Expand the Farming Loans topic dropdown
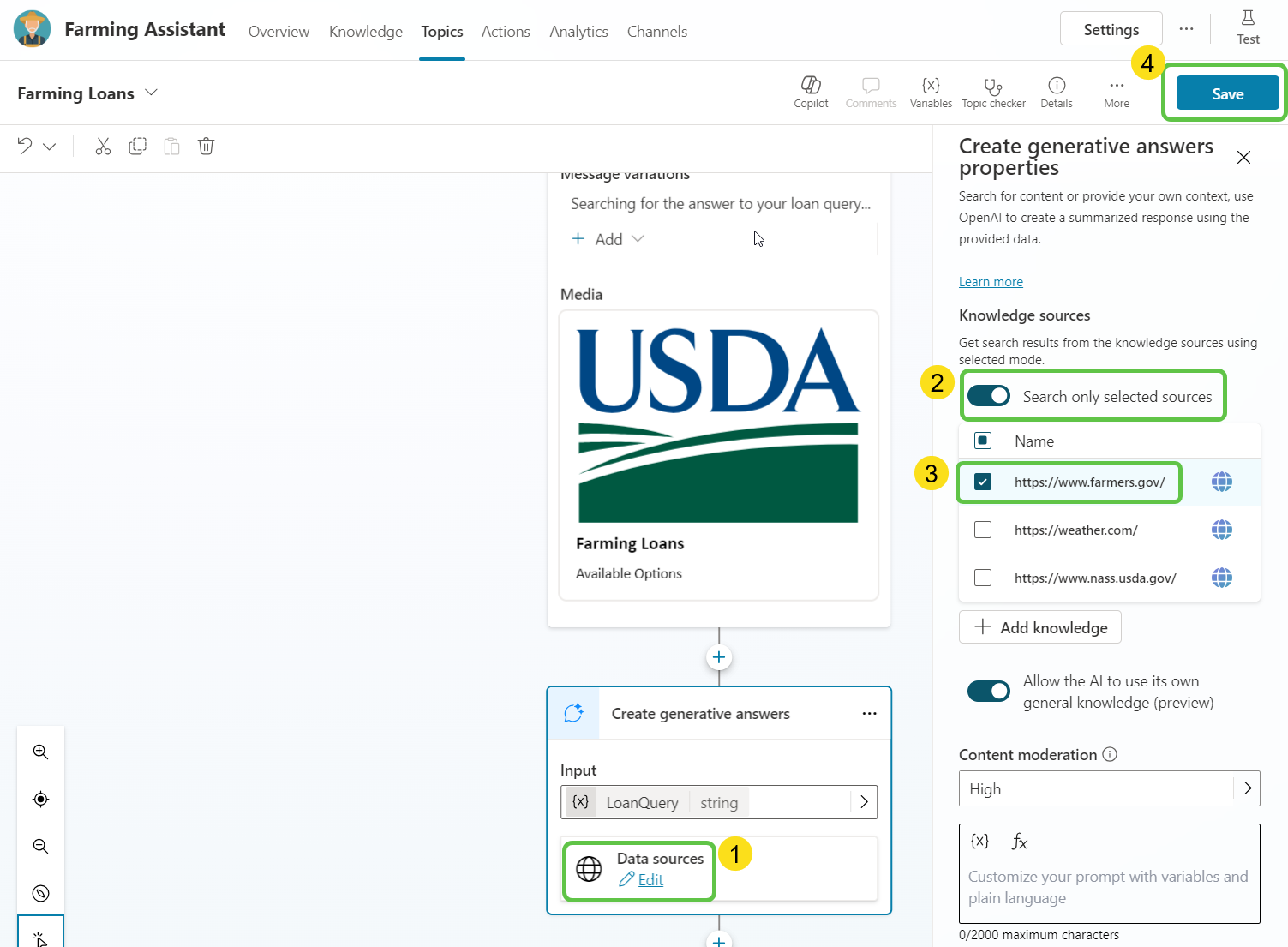 click(152, 93)
